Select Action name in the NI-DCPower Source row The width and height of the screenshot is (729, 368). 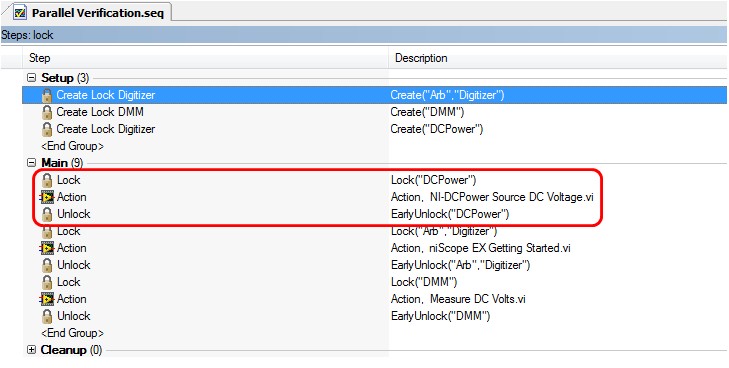pos(72,197)
